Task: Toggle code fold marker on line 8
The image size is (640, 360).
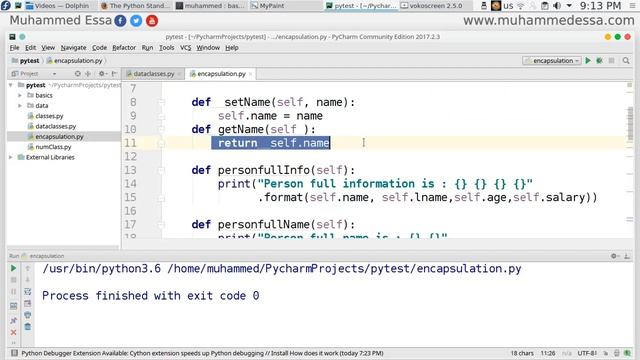Action: tap(161, 102)
